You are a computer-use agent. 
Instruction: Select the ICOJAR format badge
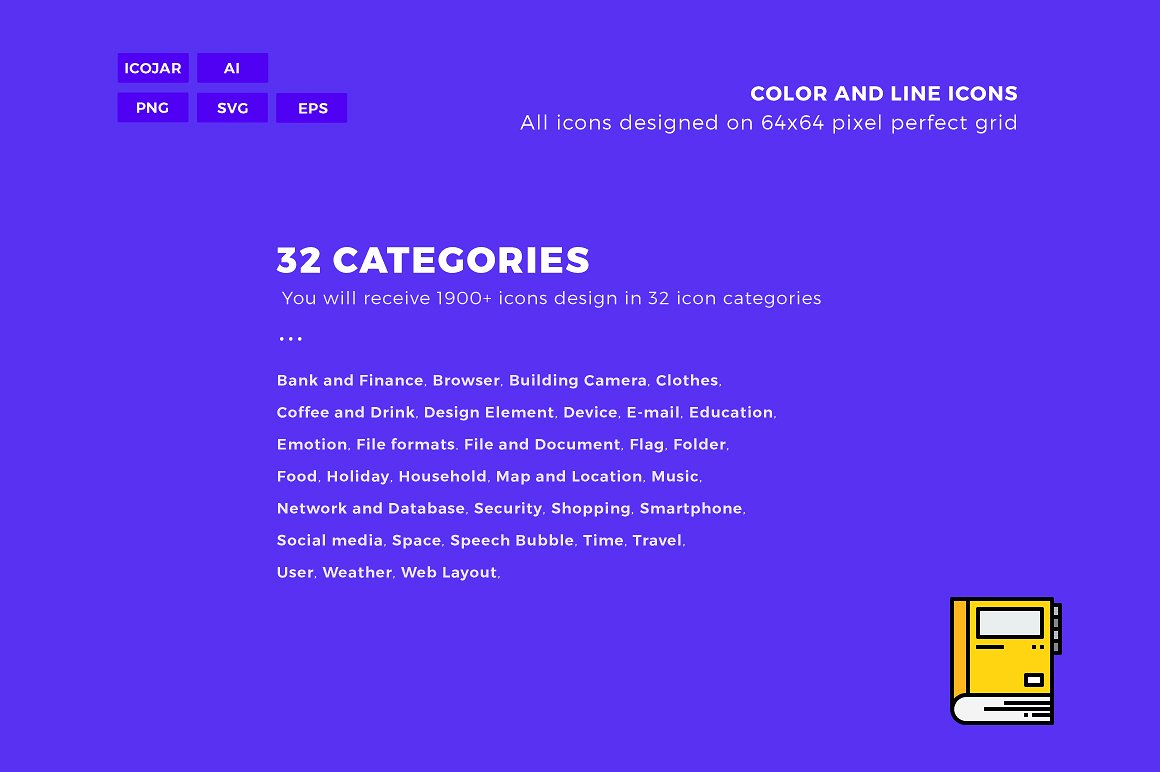[153, 68]
